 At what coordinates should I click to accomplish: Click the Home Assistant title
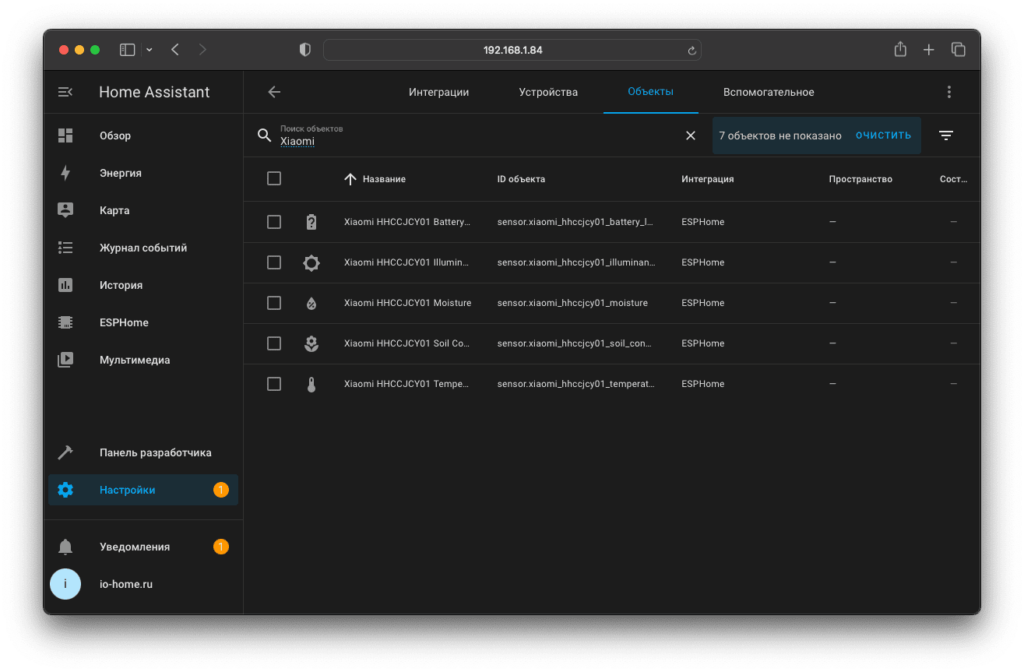coord(154,92)
